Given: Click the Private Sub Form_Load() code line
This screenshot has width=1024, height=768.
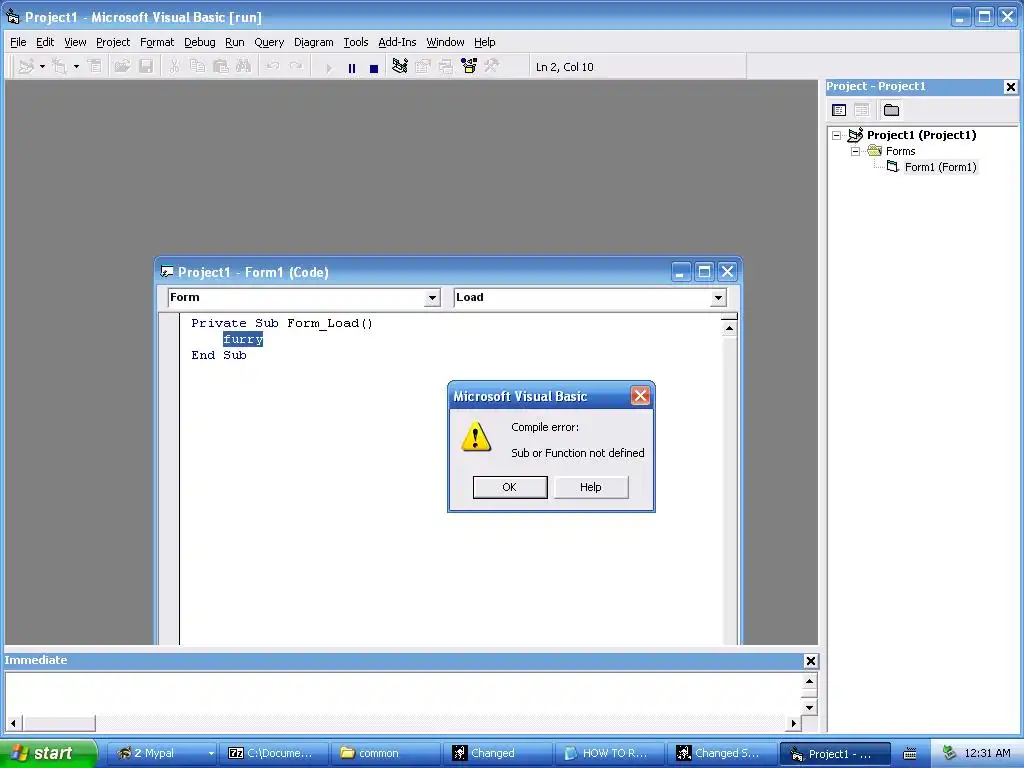Looking at the screenshot, I should [282, 323].
